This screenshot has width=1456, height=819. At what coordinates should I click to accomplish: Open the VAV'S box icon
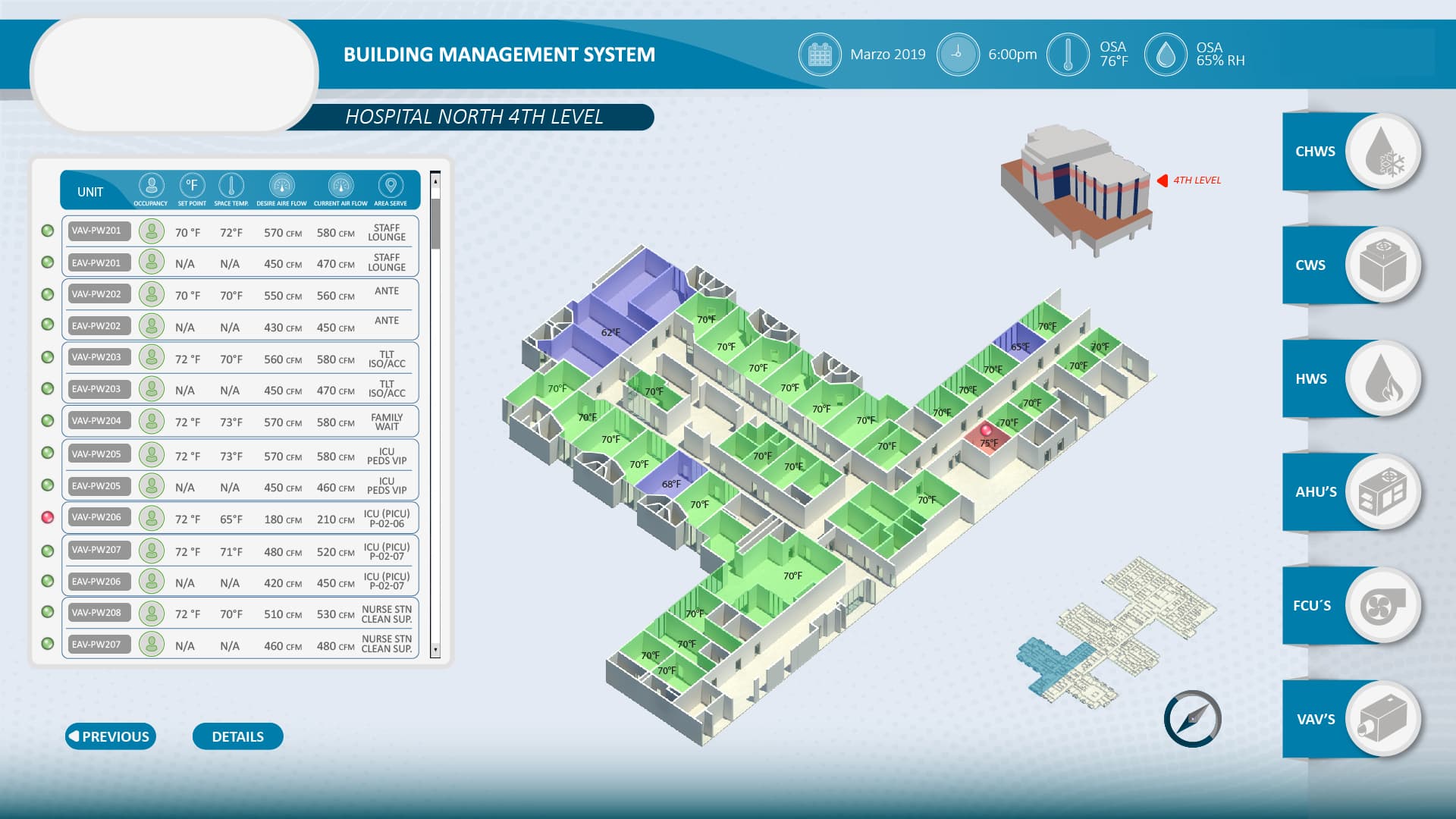pos(1382,719)
